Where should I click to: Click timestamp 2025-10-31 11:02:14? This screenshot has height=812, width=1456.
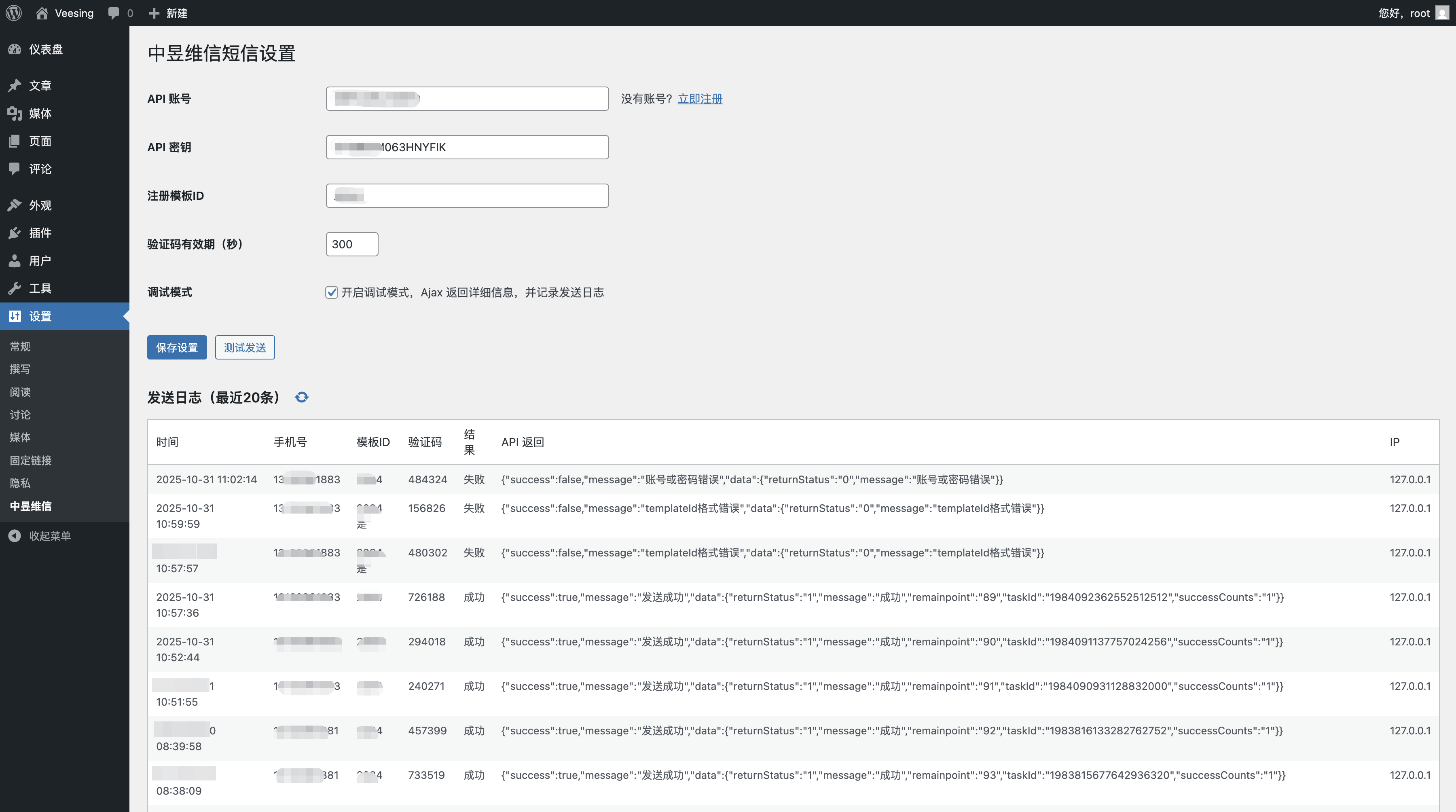pos(206,480)
